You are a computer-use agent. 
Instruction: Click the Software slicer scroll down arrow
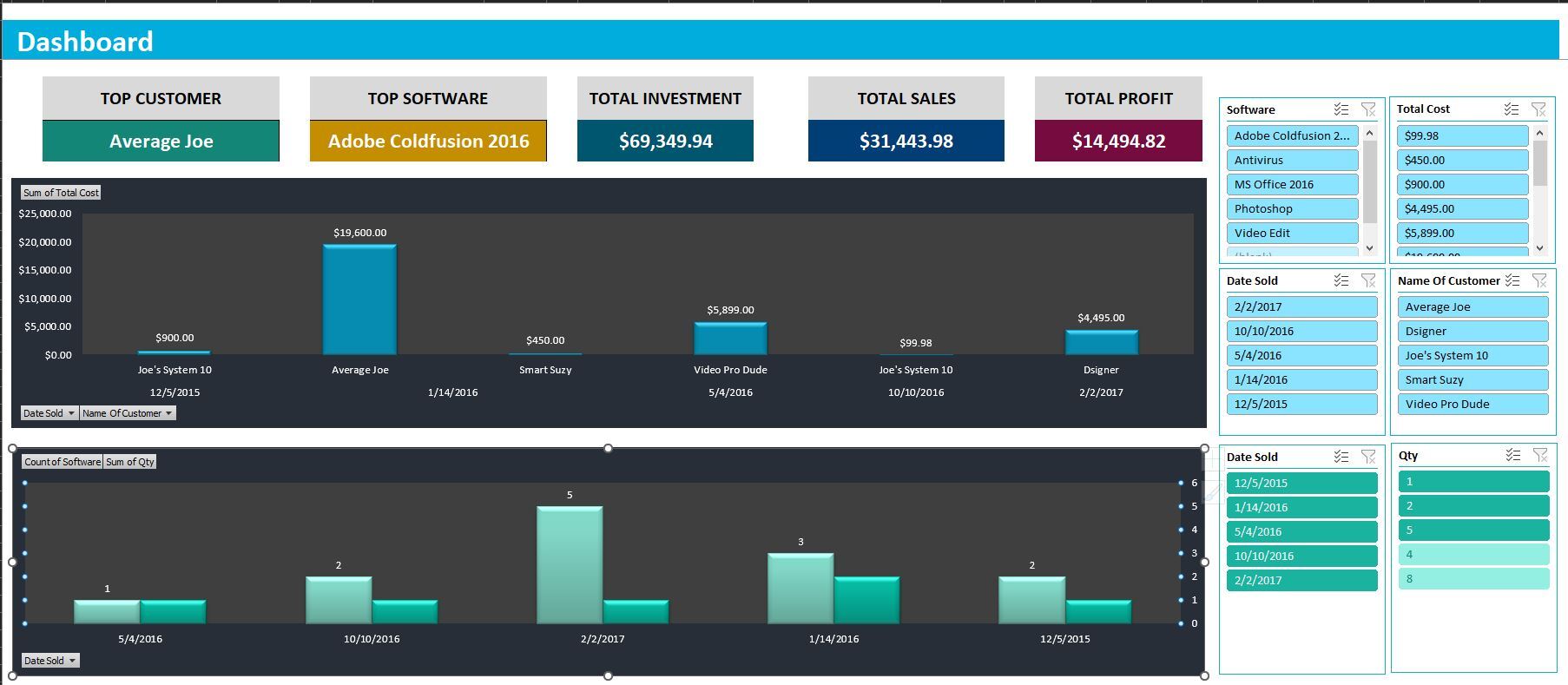1370,248
